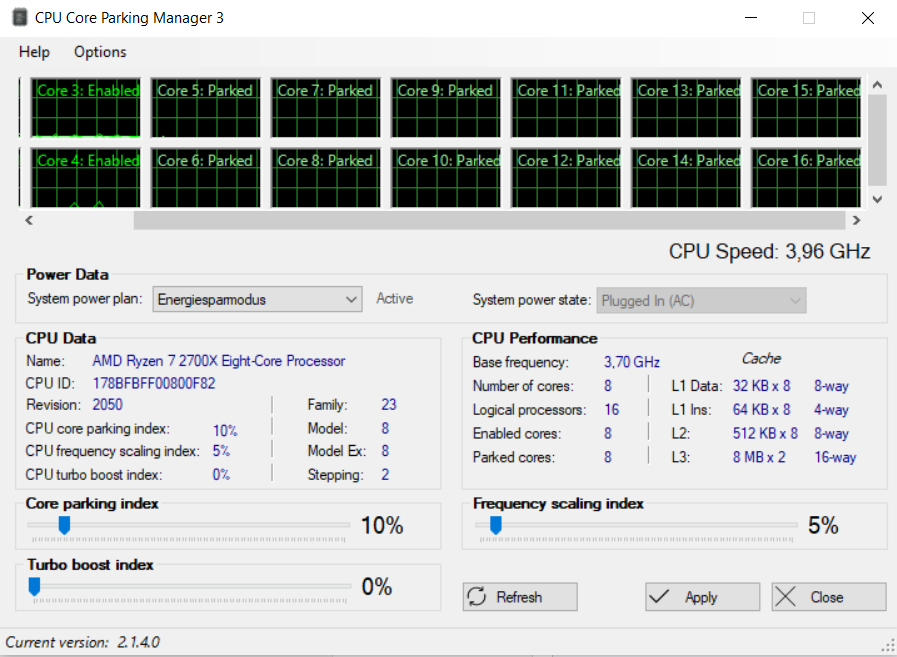Select the Core 3 Enabled graph
The image size is (897, 657).
[86, 108]
